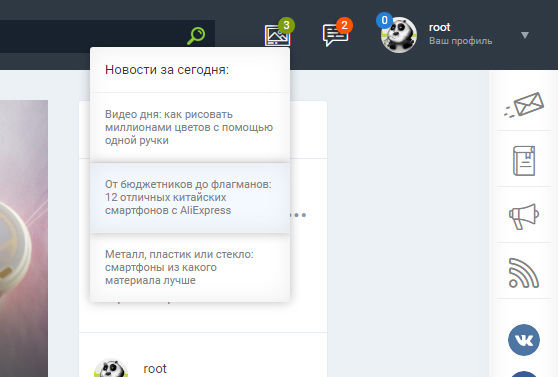Open the three-dots post options menu

click(298, 215)
